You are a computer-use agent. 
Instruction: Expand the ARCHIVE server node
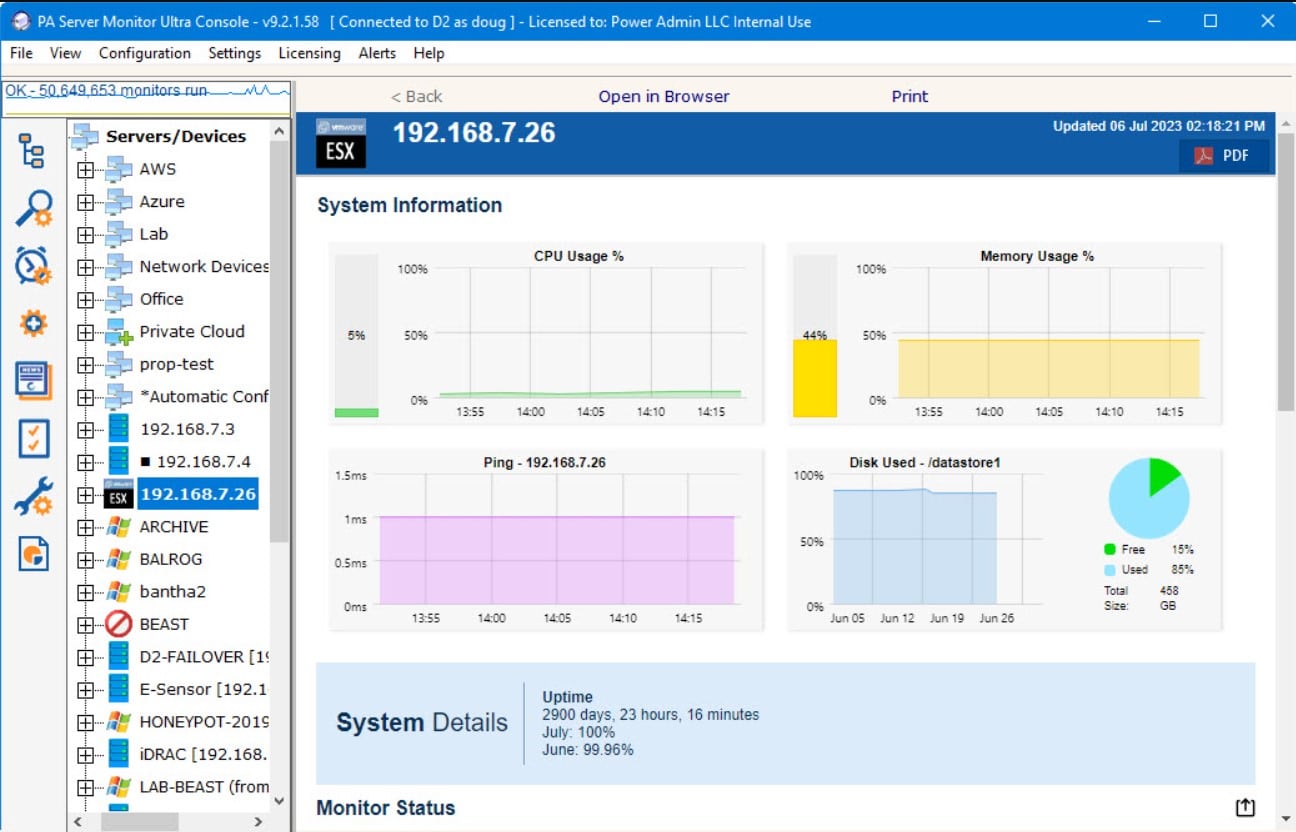pos(85,527)
